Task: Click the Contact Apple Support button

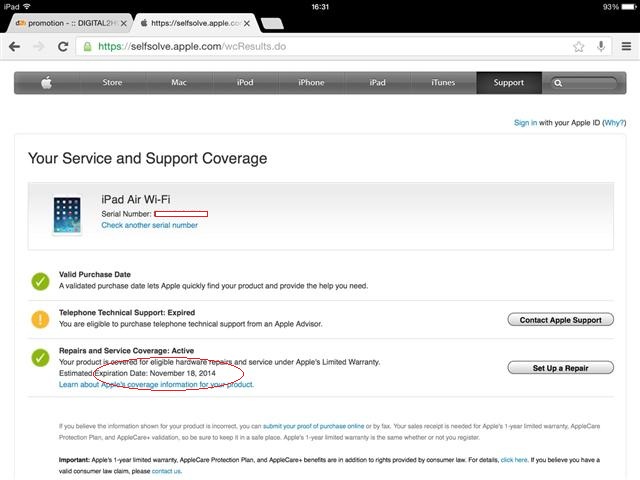Action: click(x=560, y=320)
